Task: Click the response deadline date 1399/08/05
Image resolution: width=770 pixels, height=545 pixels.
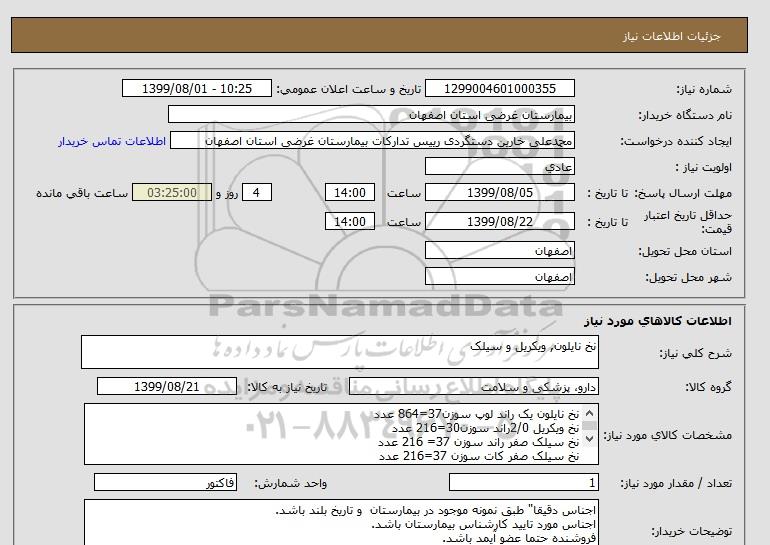Action: [499, 192]
